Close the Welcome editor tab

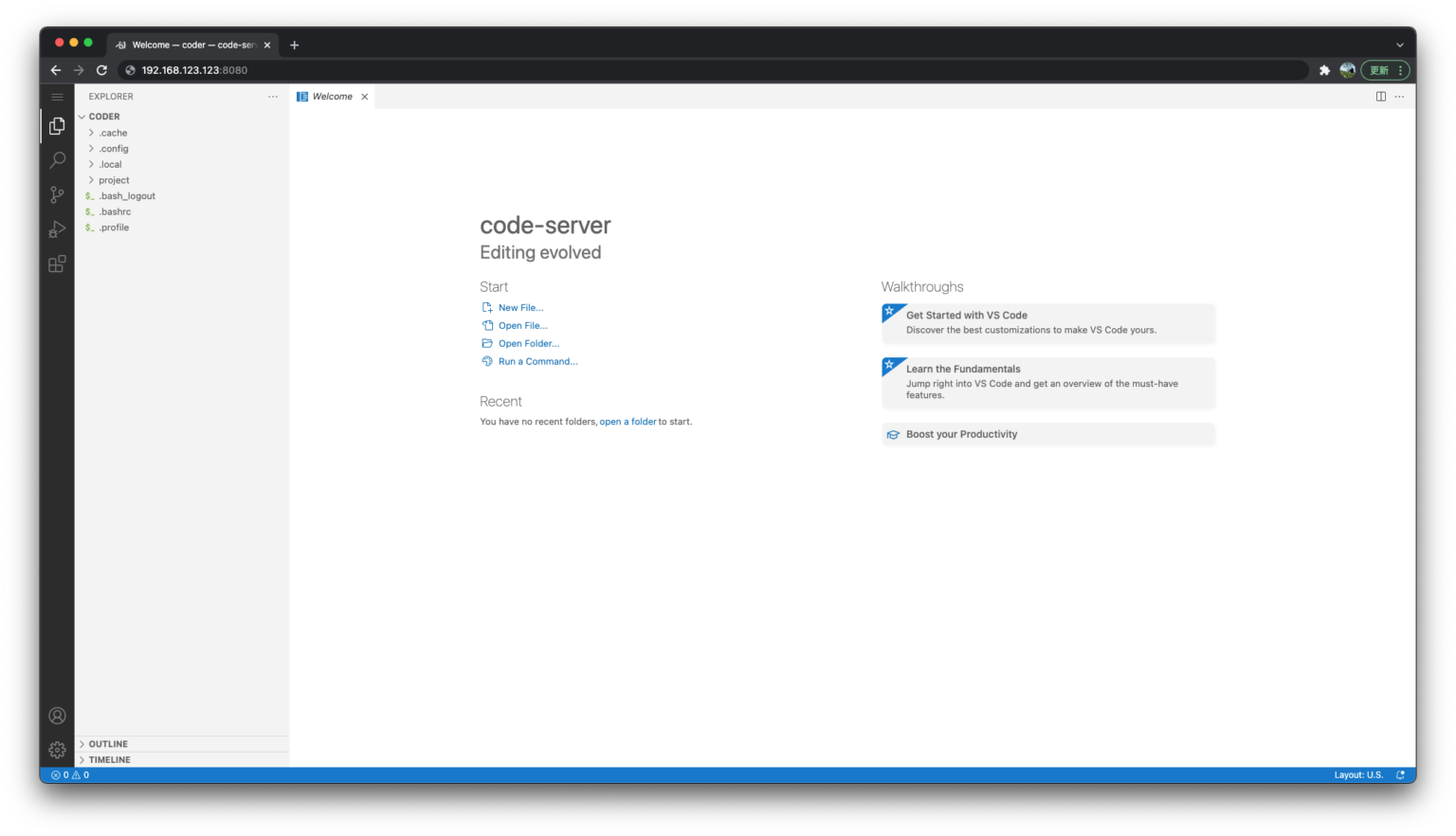coord(364,97)
